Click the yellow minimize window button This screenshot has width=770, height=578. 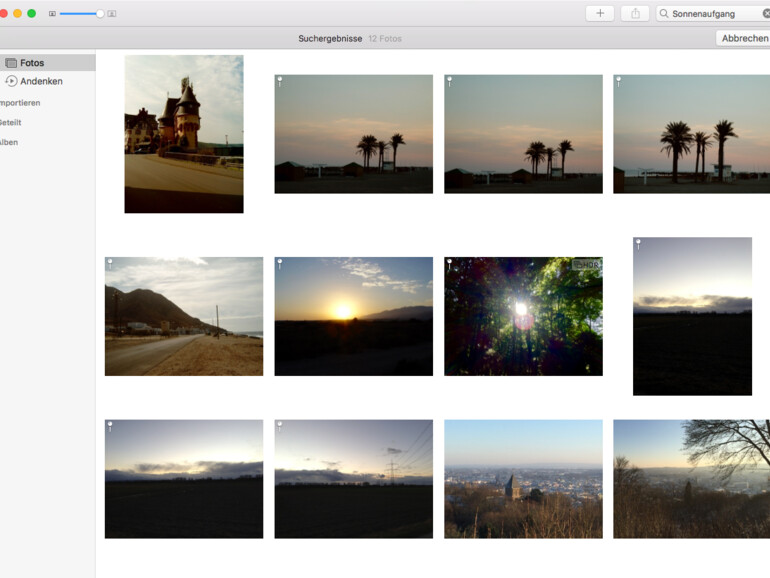pyautogui.click(x=18, y=13)
